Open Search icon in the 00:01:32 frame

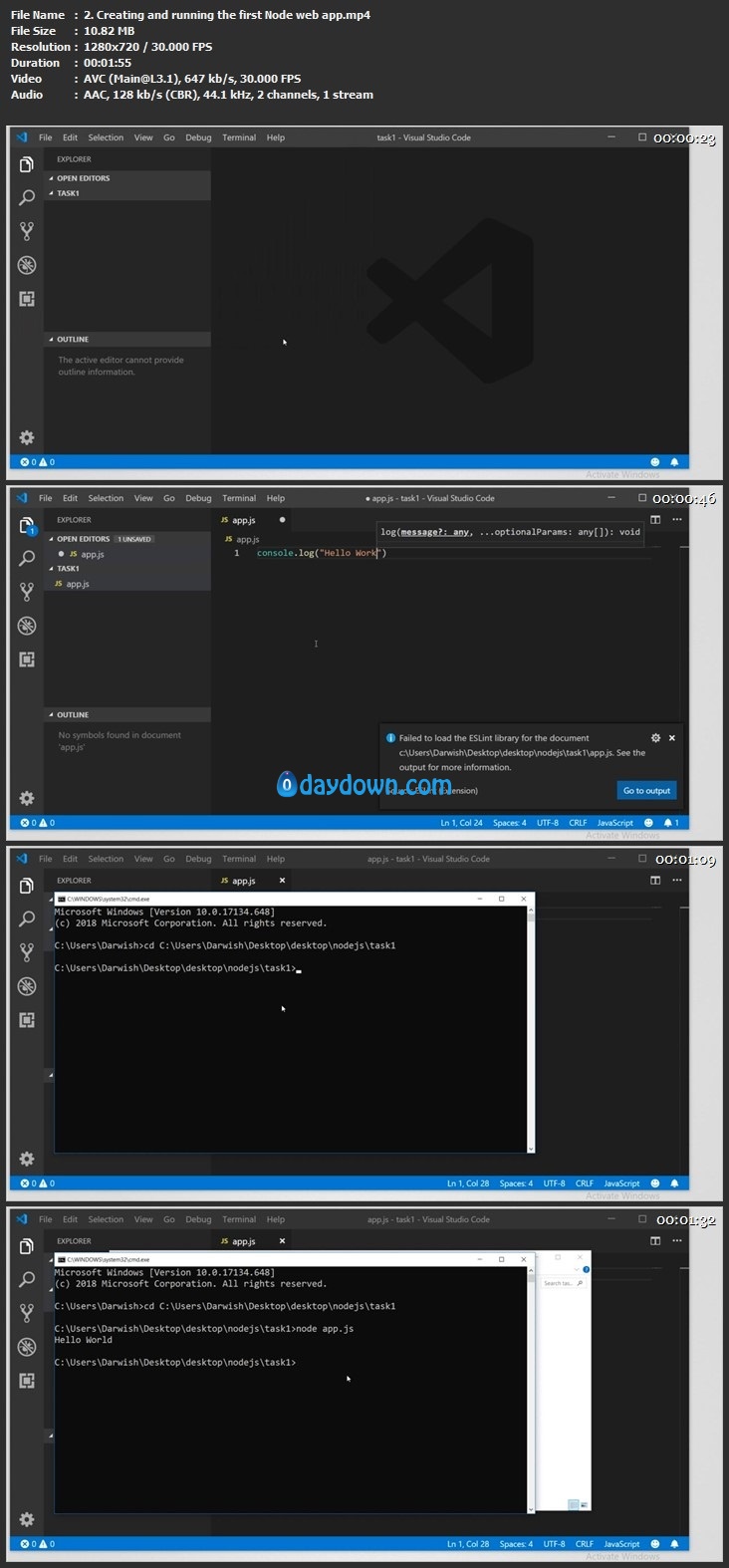coord(27,1280)
